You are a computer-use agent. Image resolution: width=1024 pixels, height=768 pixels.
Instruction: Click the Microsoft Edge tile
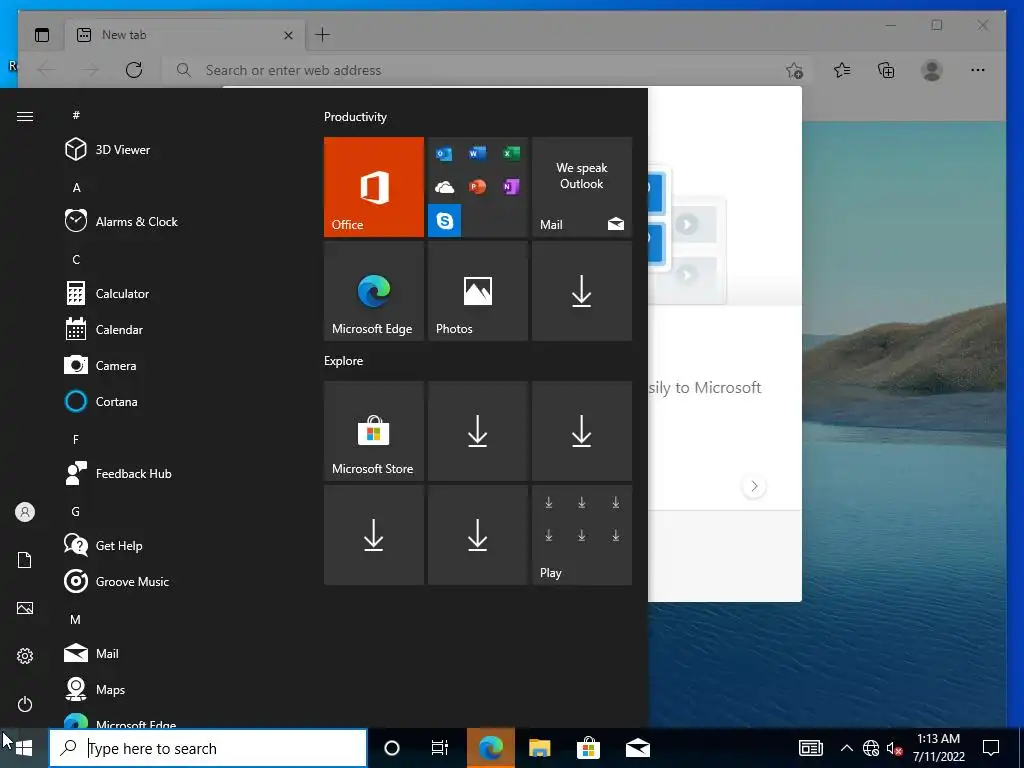tap(374, 291)
